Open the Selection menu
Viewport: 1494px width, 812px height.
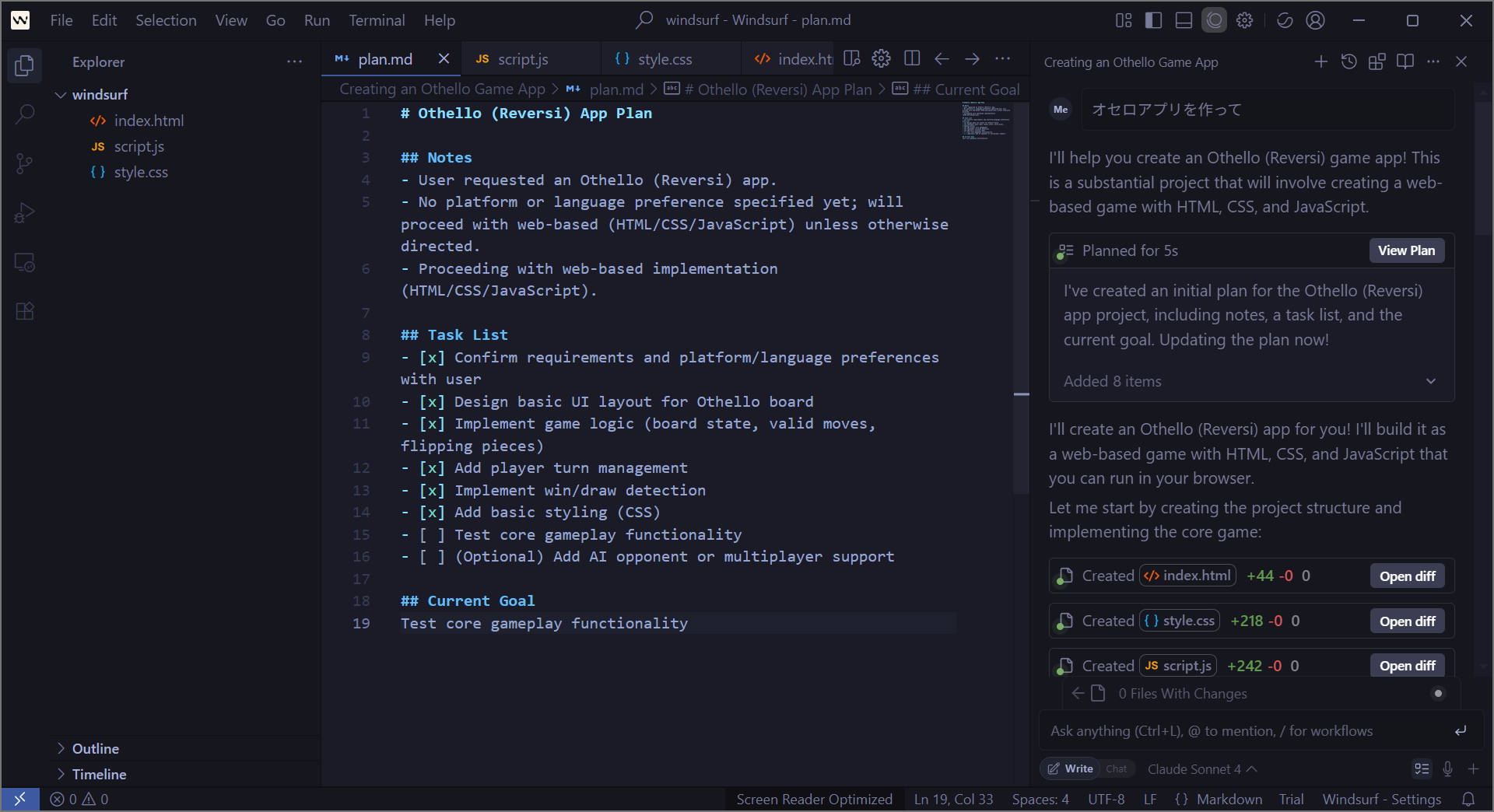point(166,20)
